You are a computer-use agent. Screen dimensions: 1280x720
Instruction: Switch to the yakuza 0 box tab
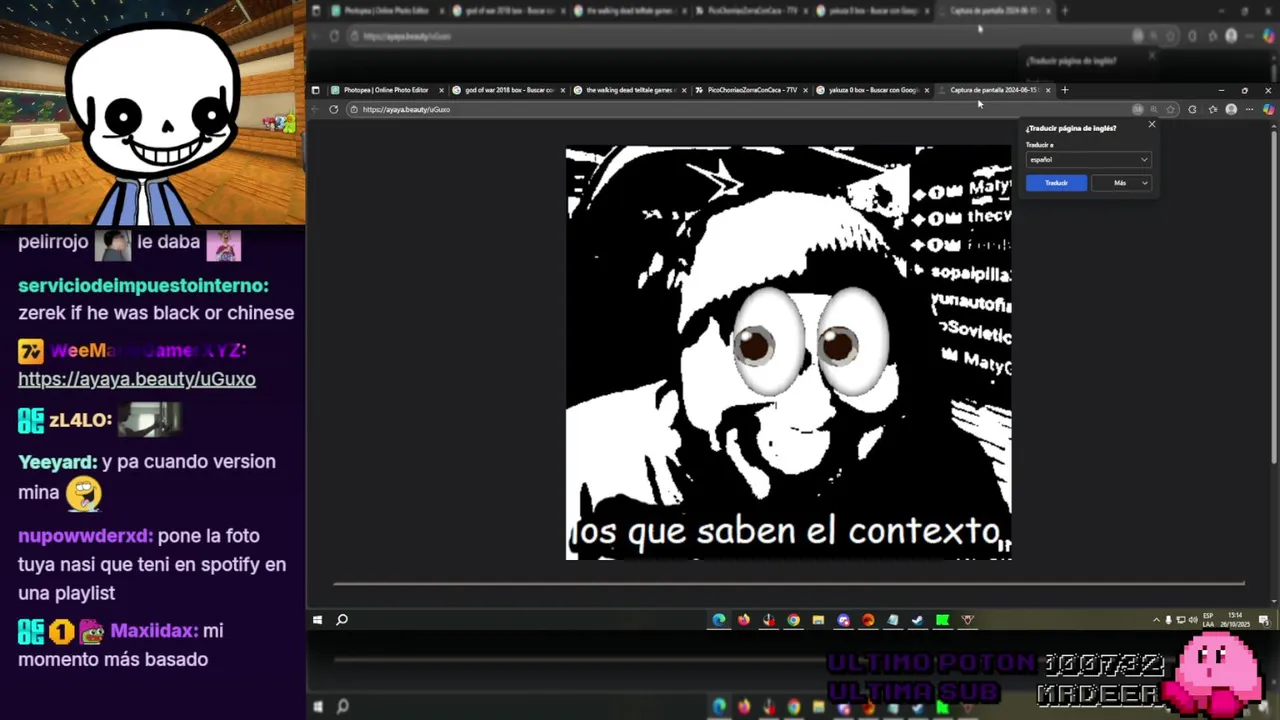coord(872,90)
